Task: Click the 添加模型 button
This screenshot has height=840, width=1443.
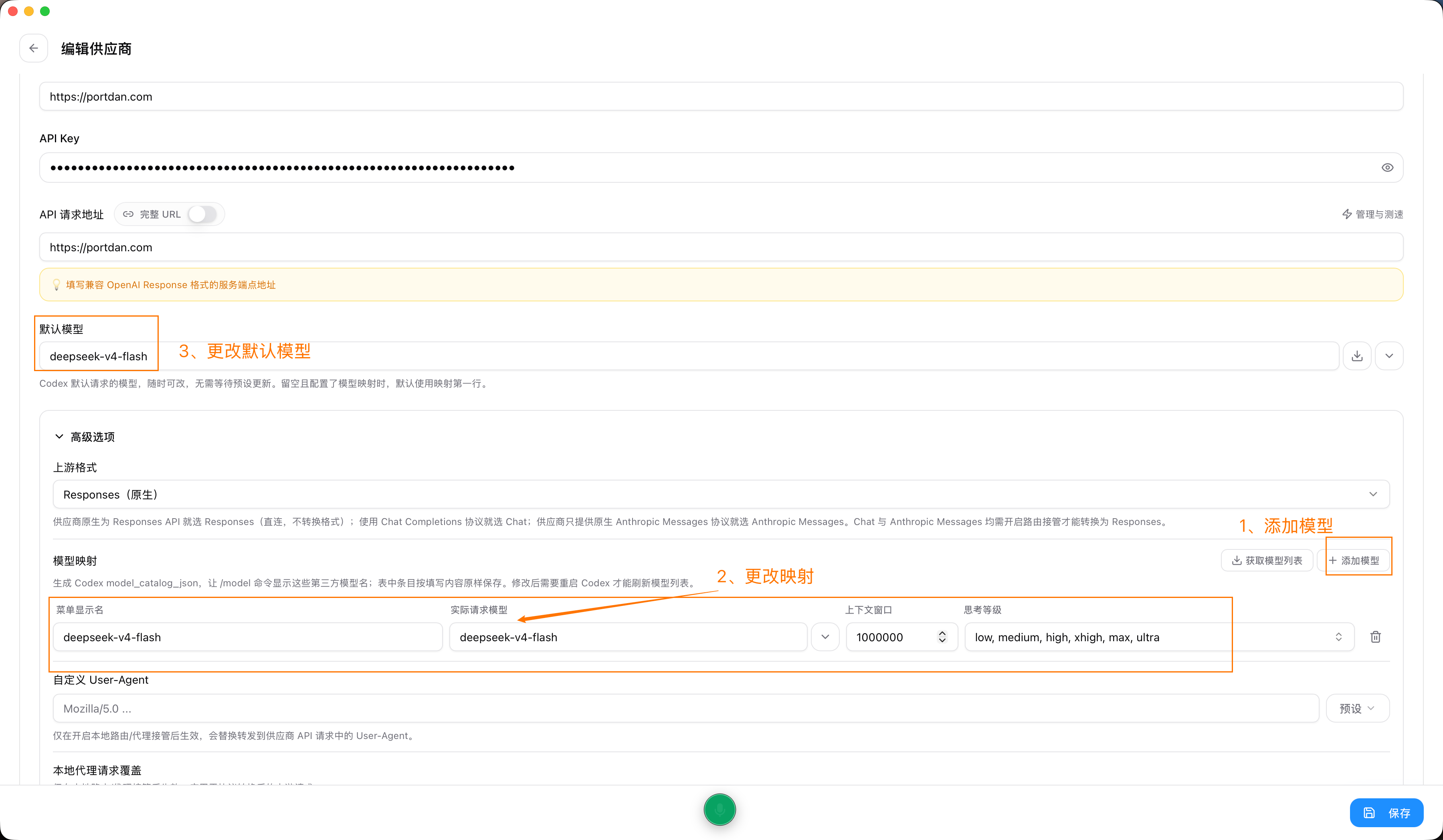Action: tap(1354, 561)
